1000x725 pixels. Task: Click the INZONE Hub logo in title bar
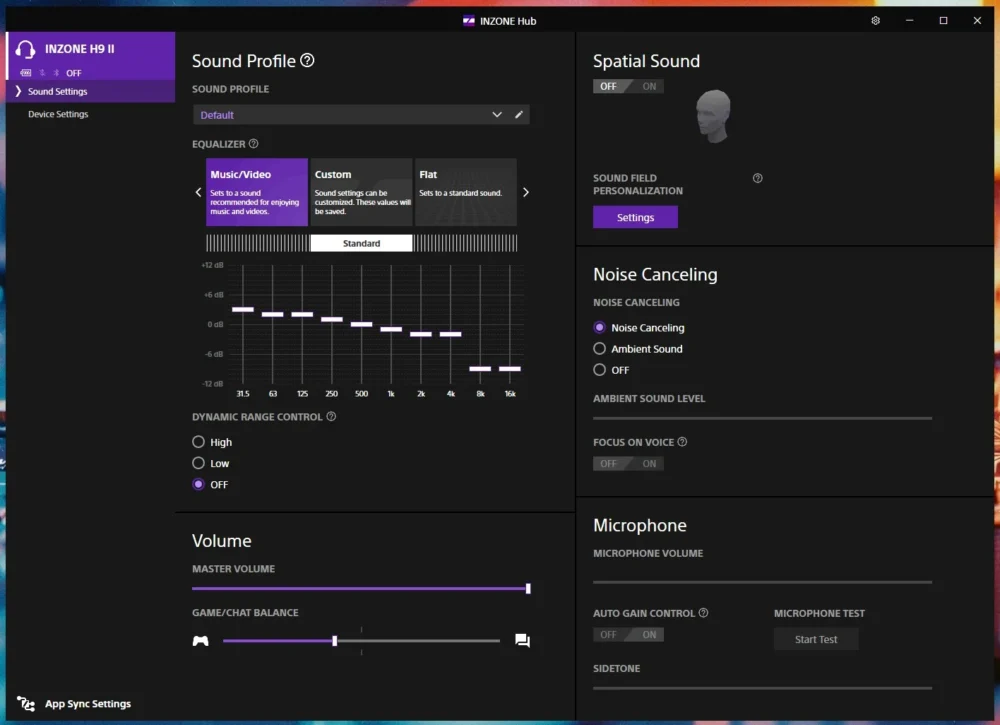[468, 21]
